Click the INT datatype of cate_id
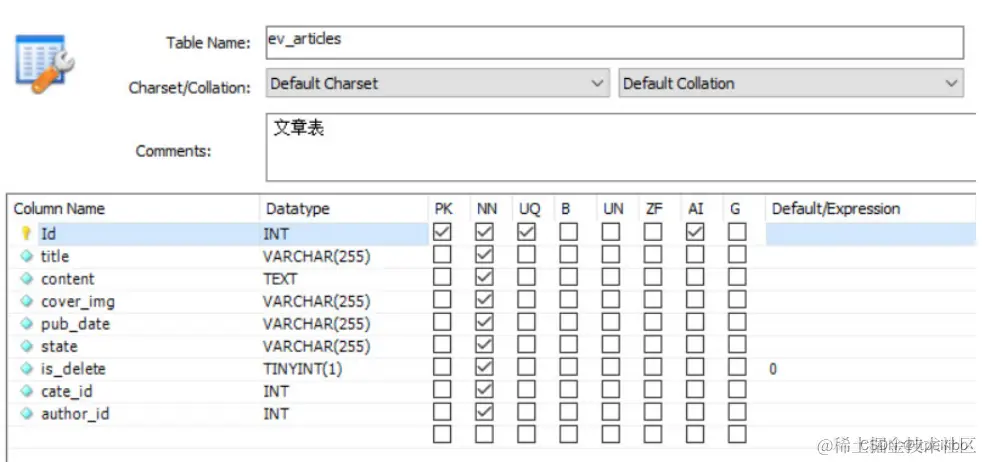The width and height of the screenshot is (983, 462). coord(276,392)
